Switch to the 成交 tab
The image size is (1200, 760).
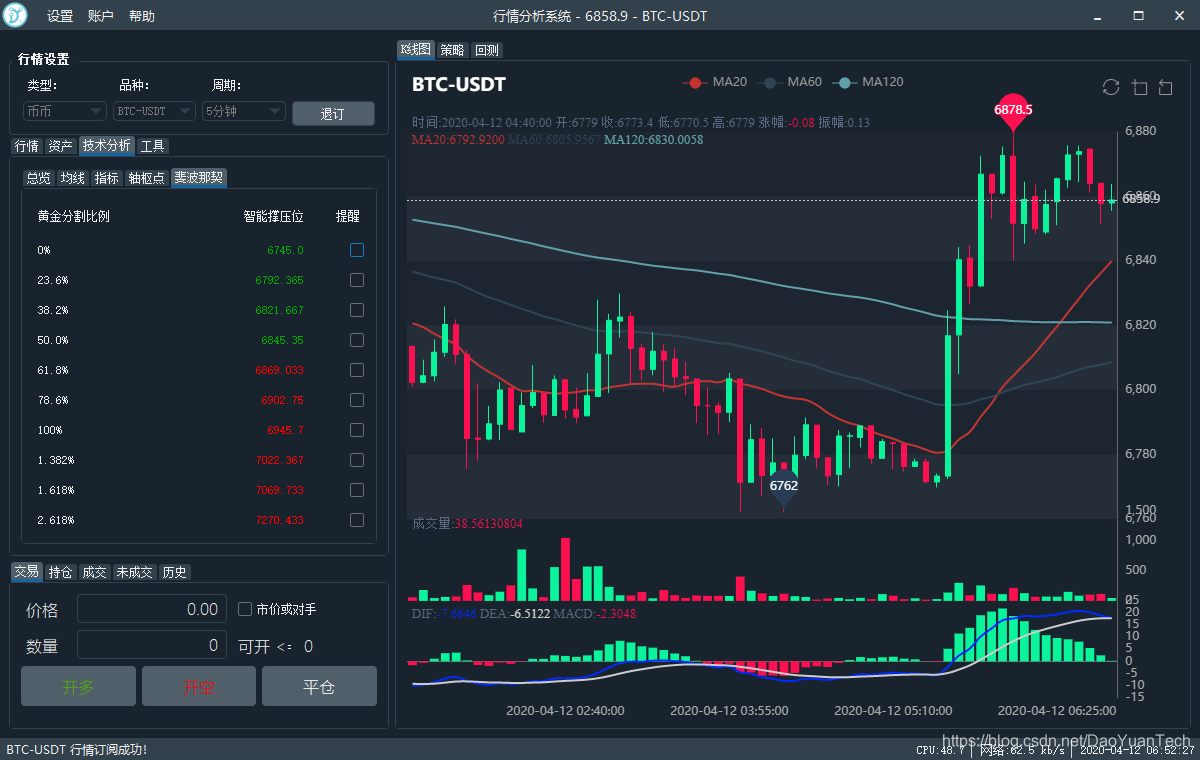[x=94, y=572]
